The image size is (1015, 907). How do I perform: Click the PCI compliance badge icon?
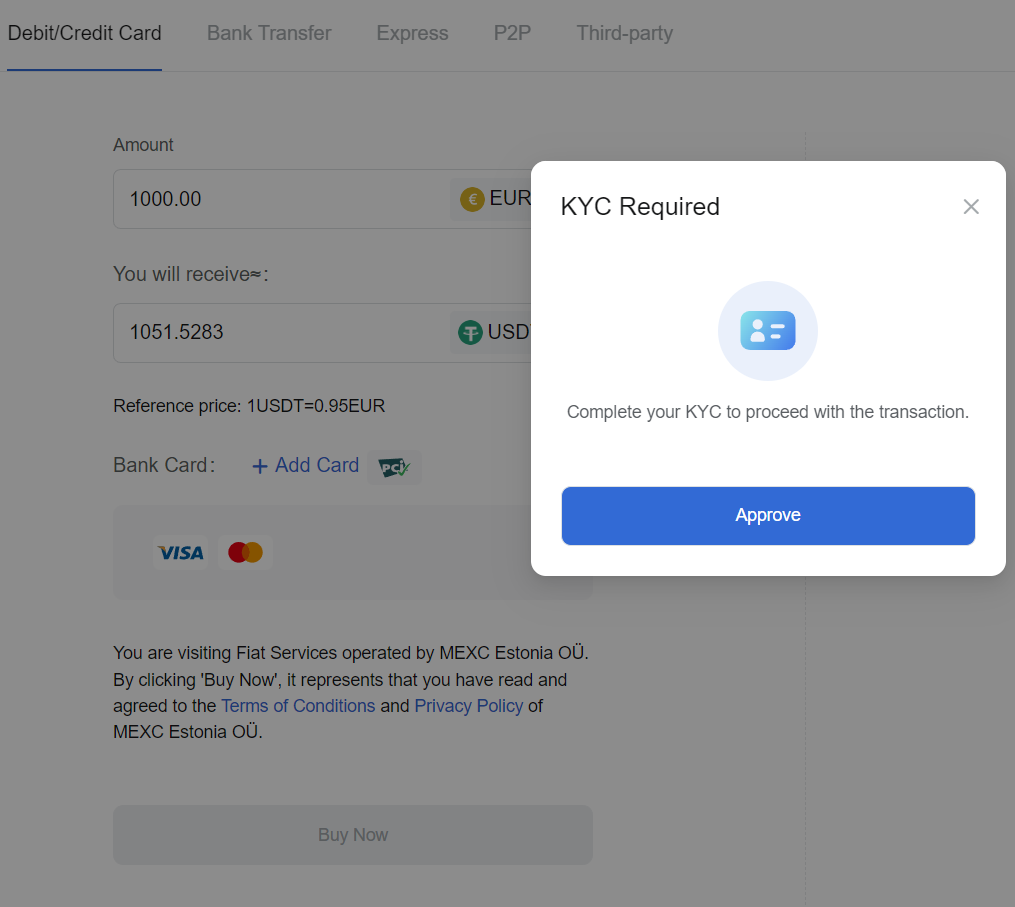(x=394, y=467)
